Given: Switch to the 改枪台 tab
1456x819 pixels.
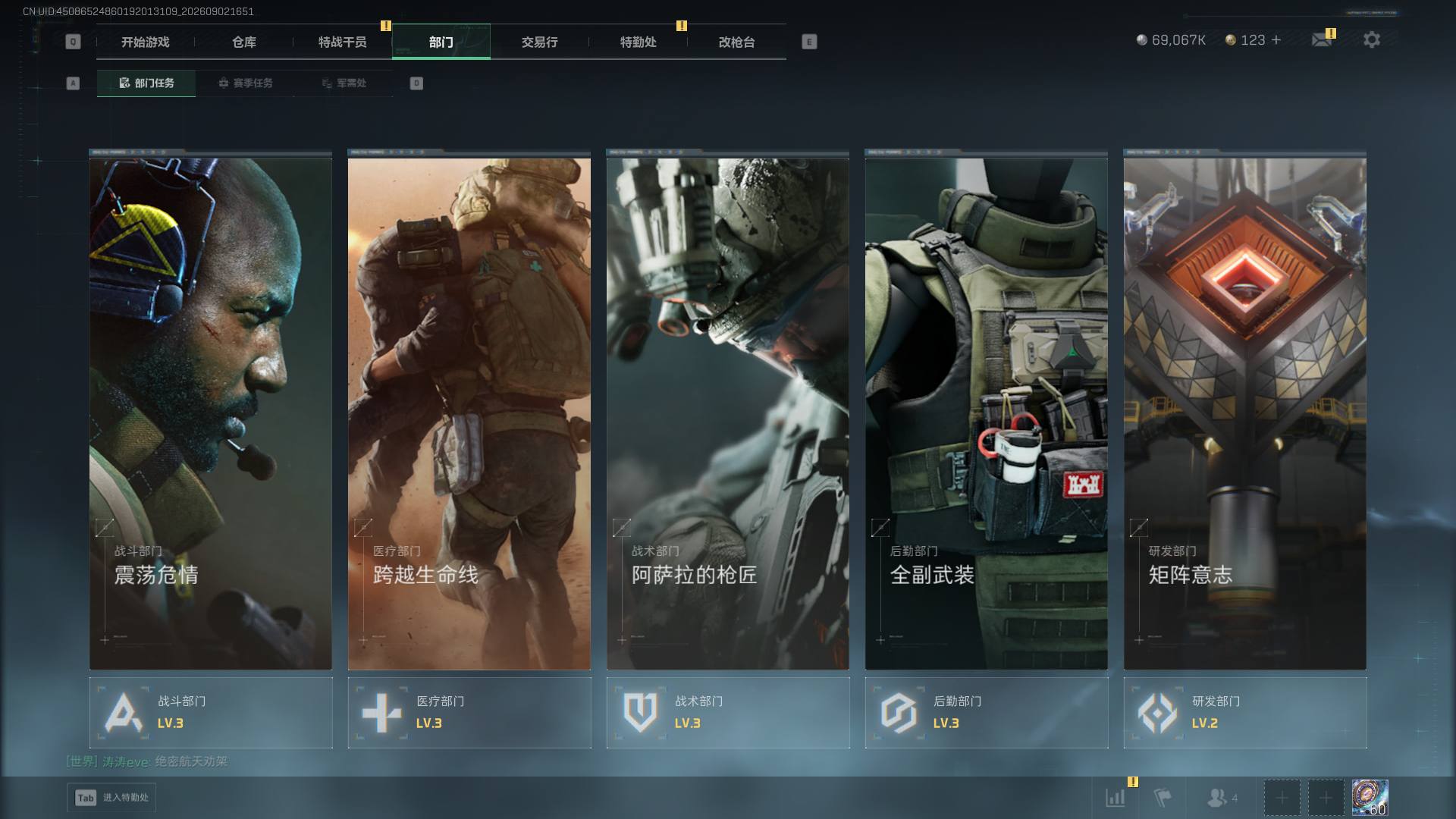Looking at the screenshot, I should (x=737, y=42).
